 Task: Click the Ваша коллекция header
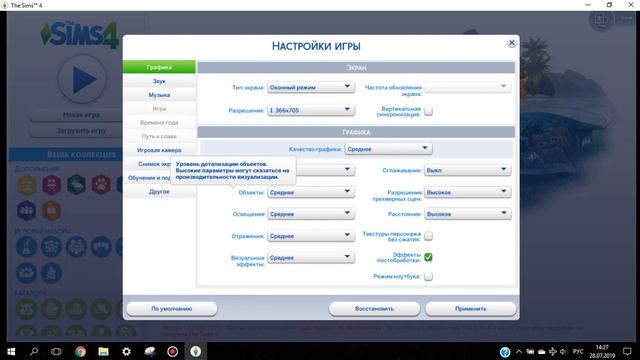(82, 155)
